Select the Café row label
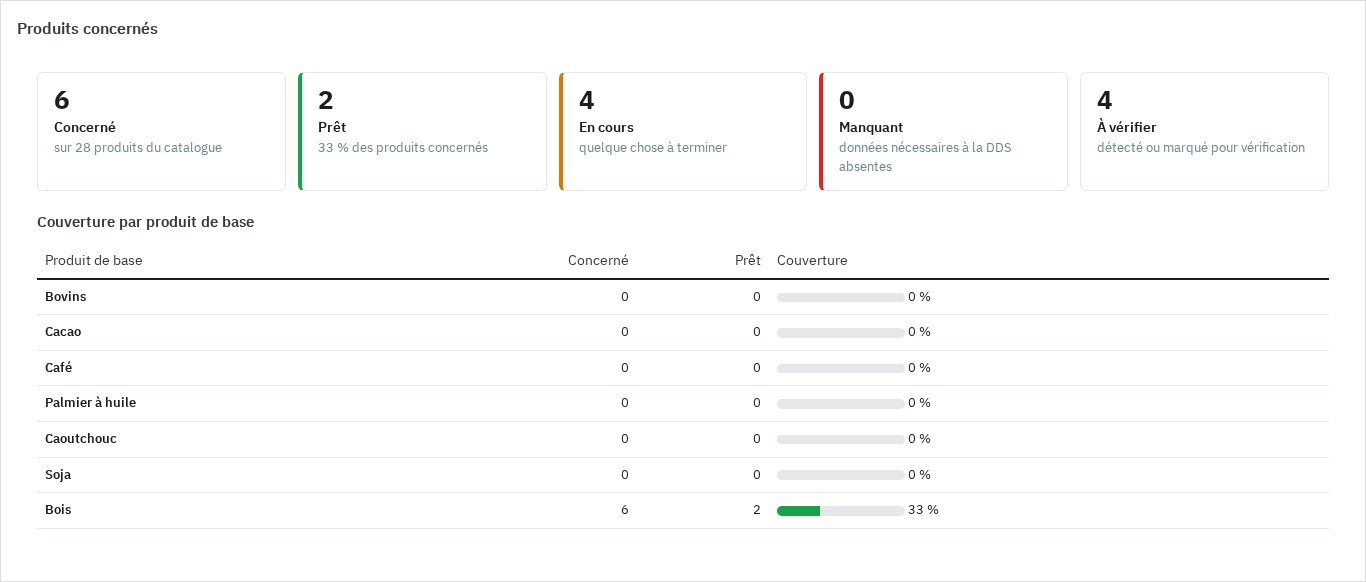 (59, 368)
